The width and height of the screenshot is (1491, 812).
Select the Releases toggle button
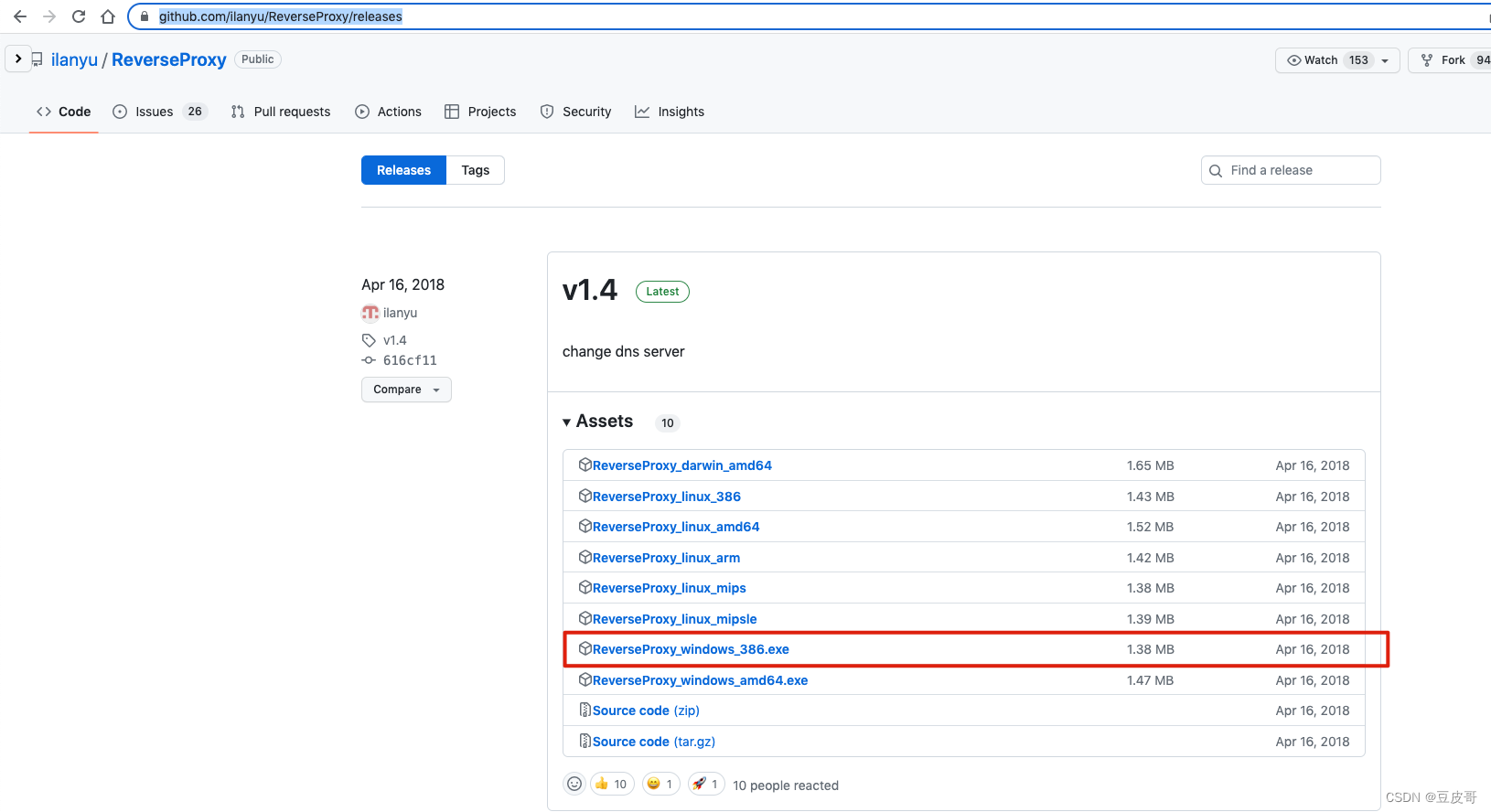(x=403, y=170)
